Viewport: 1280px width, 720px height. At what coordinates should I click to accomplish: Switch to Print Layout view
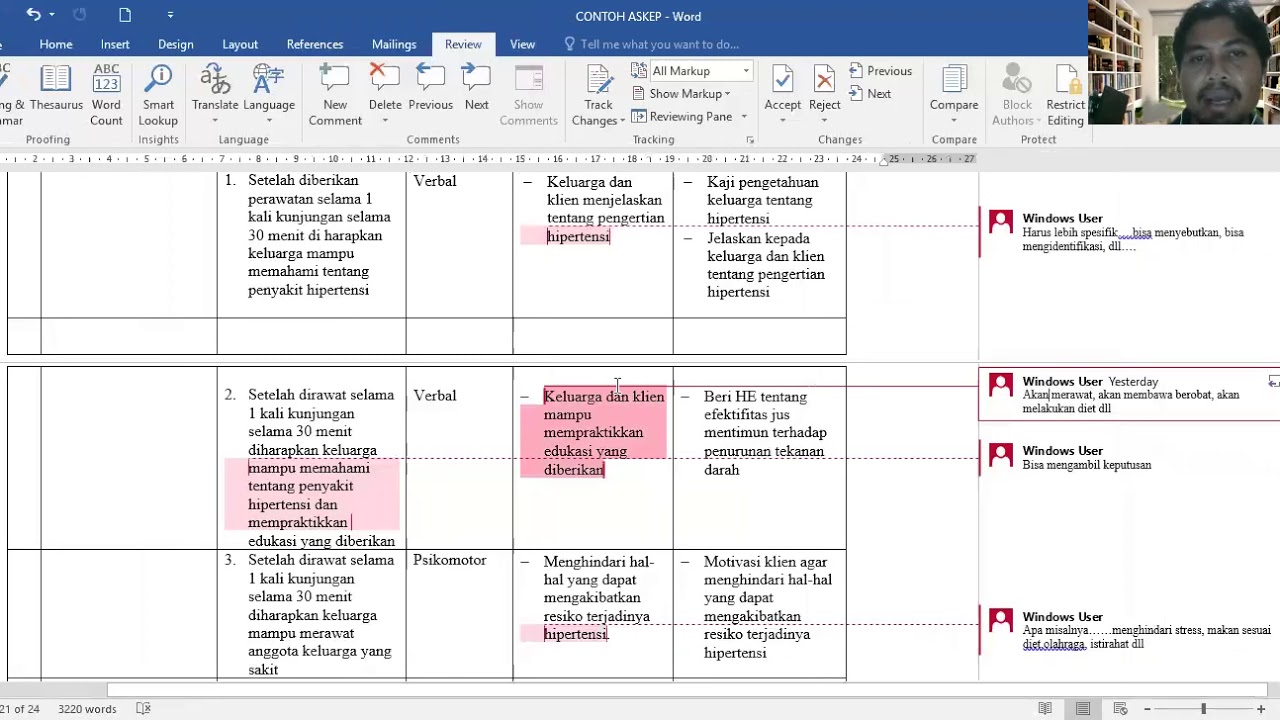point(1083,709)
